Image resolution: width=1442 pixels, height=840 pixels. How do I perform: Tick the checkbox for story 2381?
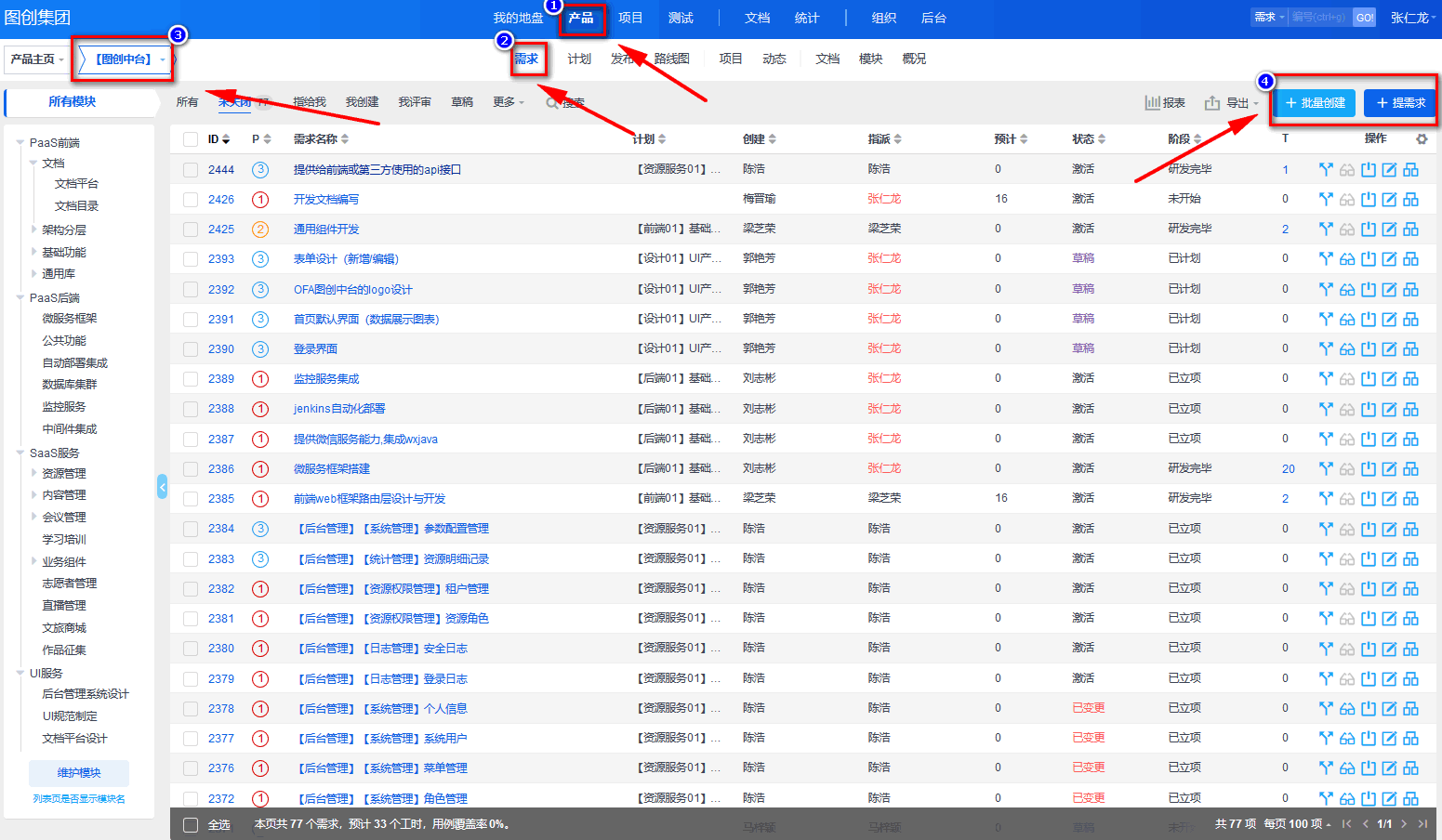tap(191, 619)
